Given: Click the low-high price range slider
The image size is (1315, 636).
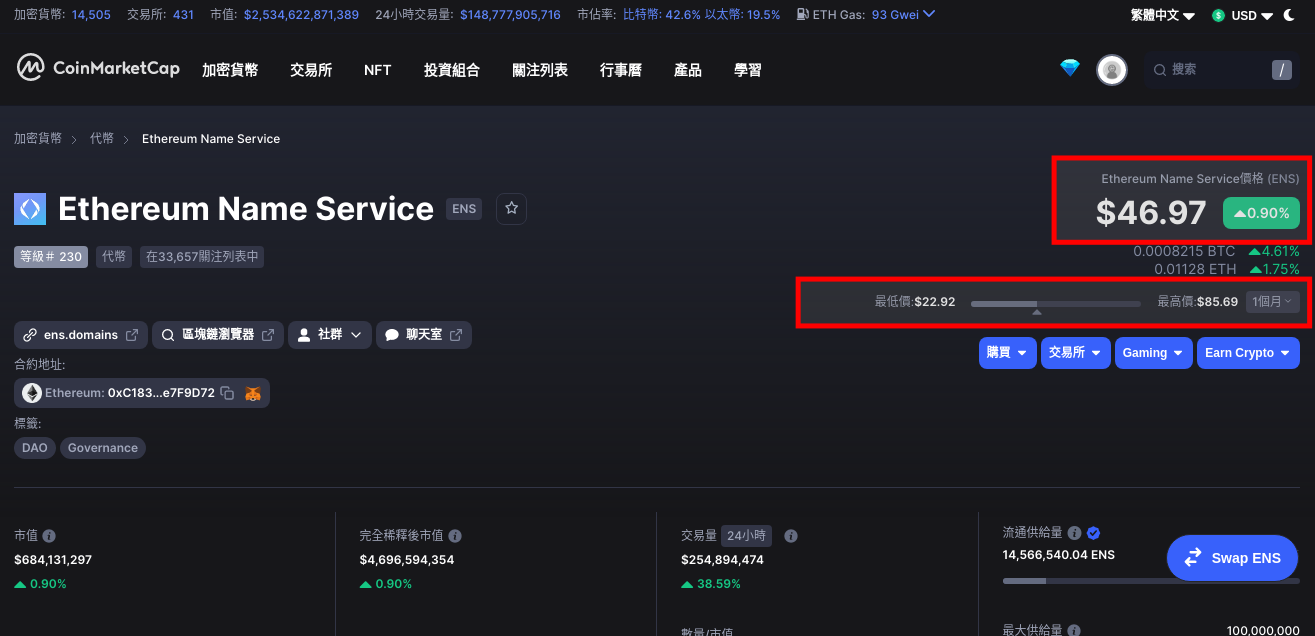Looking at the screenshot, I should point(1056,302).
